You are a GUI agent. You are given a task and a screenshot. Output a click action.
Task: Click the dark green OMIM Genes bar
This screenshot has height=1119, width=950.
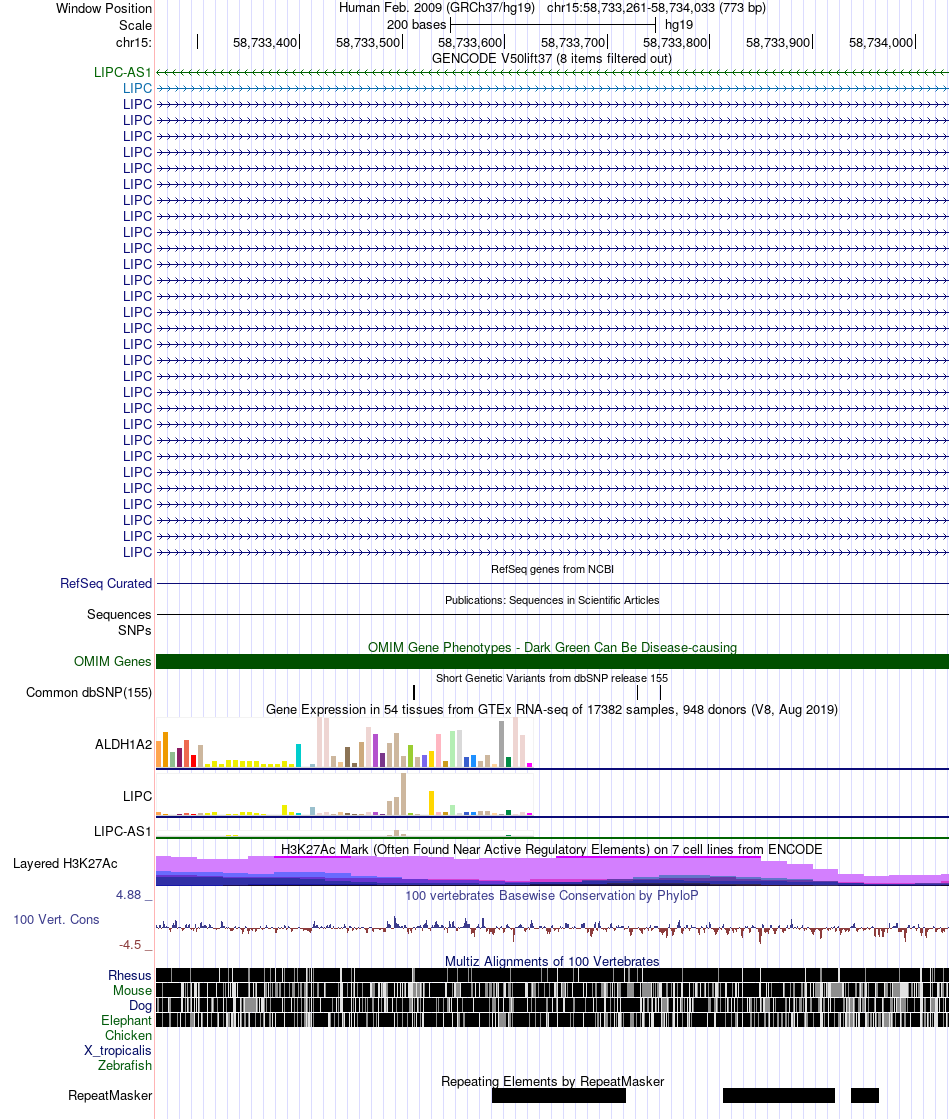(x=552, y=662)
